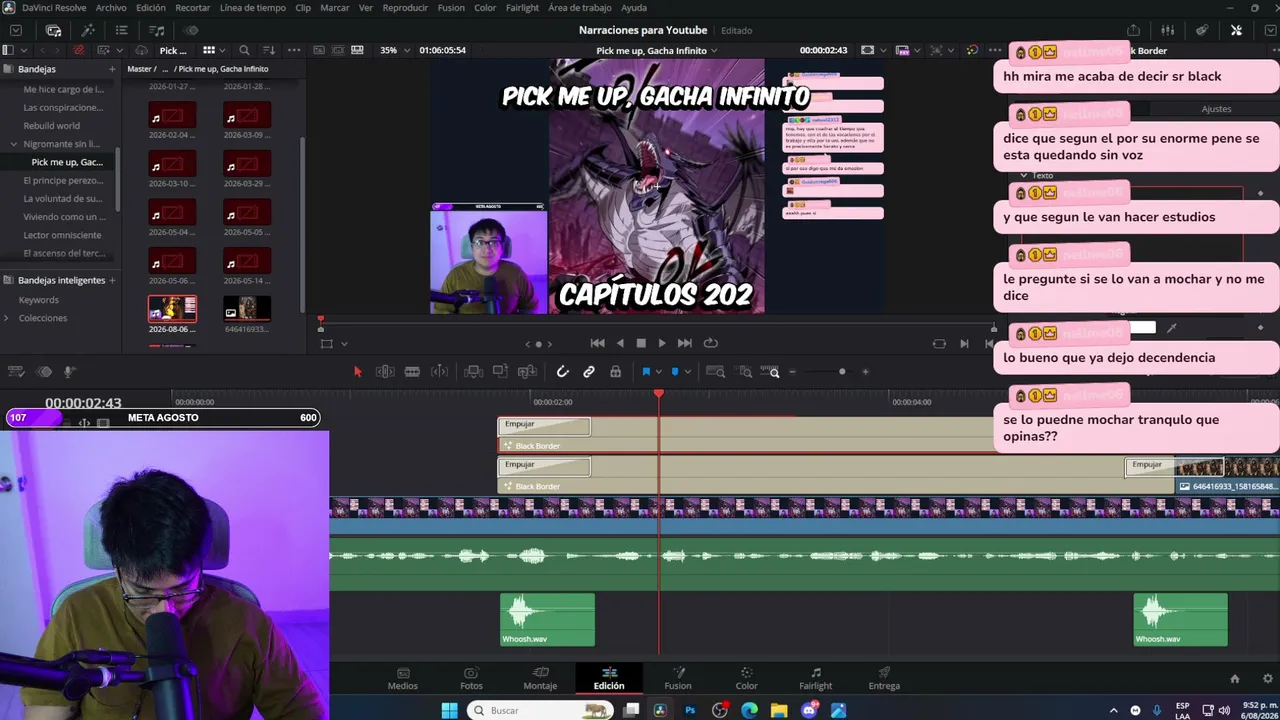This screenshot has width=1280, height=720.
Task: Open media pool three-dot options menu
Action: [x=294, y=50]
